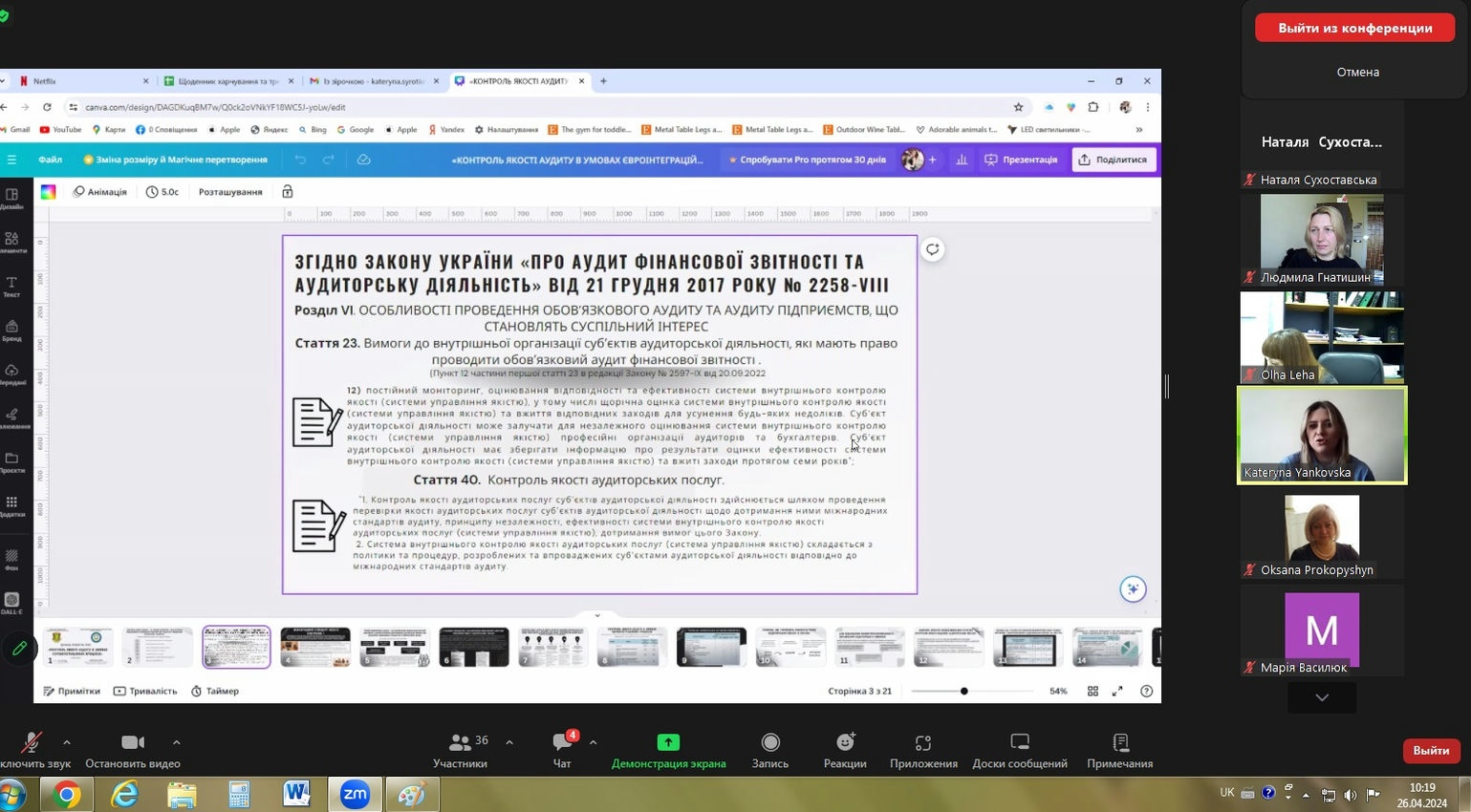Screen dimensions: 1471x812
Task: Expand participants options arrow
Action: (509, 742)
